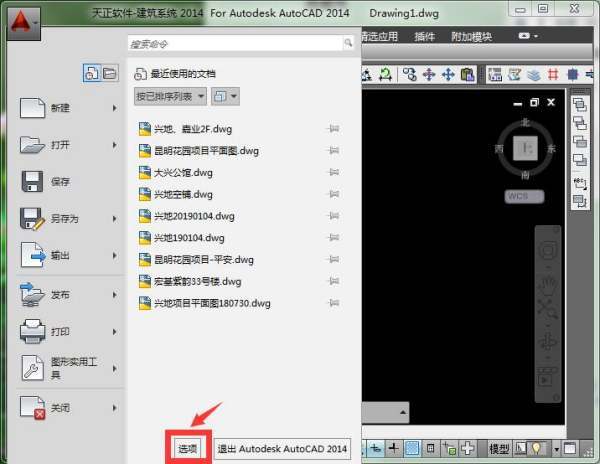Viewport: 600px width, 464px height.
Task: Expand the 发布 submenu arrow
Action: pyautogui.click(x=114, y=295)
